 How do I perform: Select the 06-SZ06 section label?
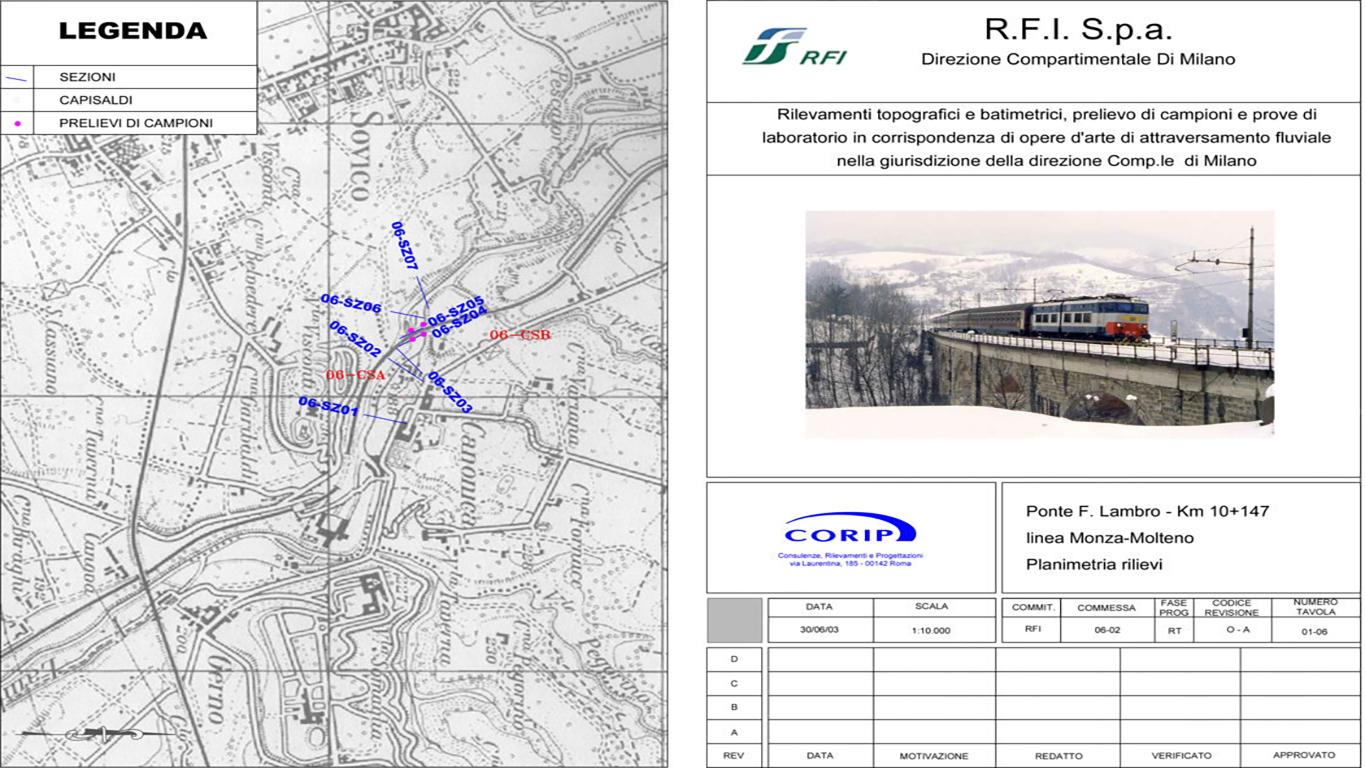(351, 303)
